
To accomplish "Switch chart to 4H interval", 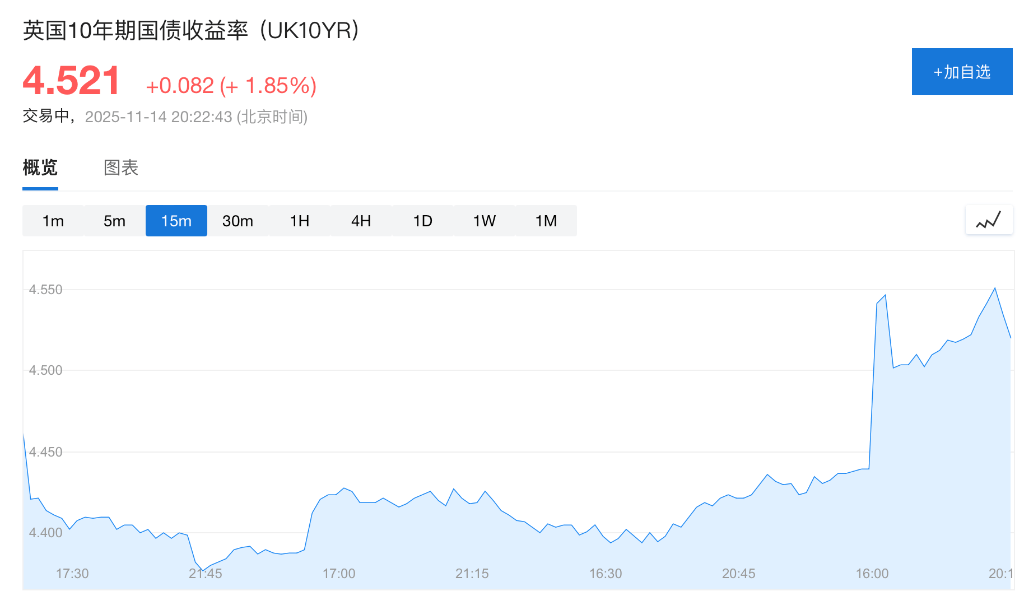I will [x=361, y=221].
